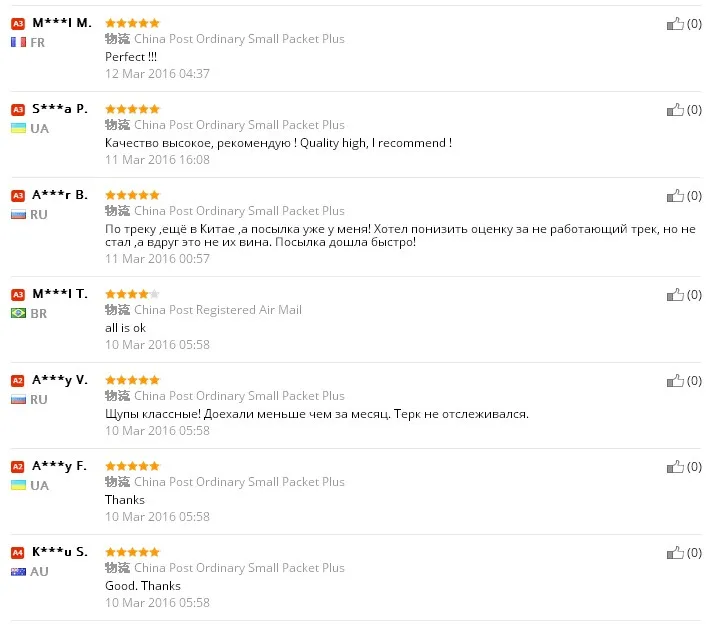Mark A***y F.'s "Thanks" review as helpful

676,467
